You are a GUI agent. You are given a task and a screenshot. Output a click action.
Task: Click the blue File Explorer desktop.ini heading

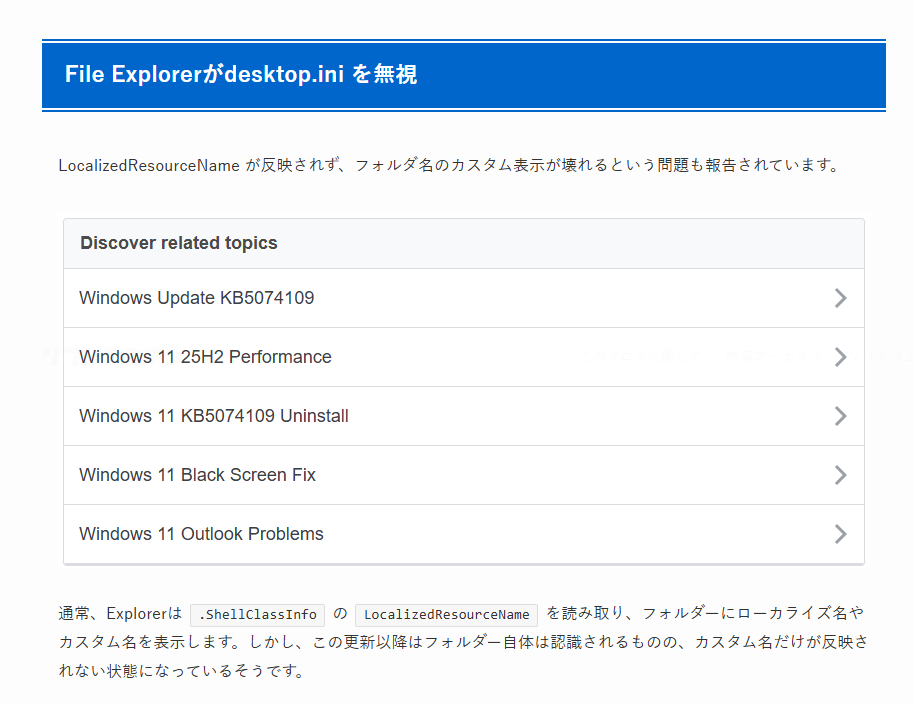point(241,75)
